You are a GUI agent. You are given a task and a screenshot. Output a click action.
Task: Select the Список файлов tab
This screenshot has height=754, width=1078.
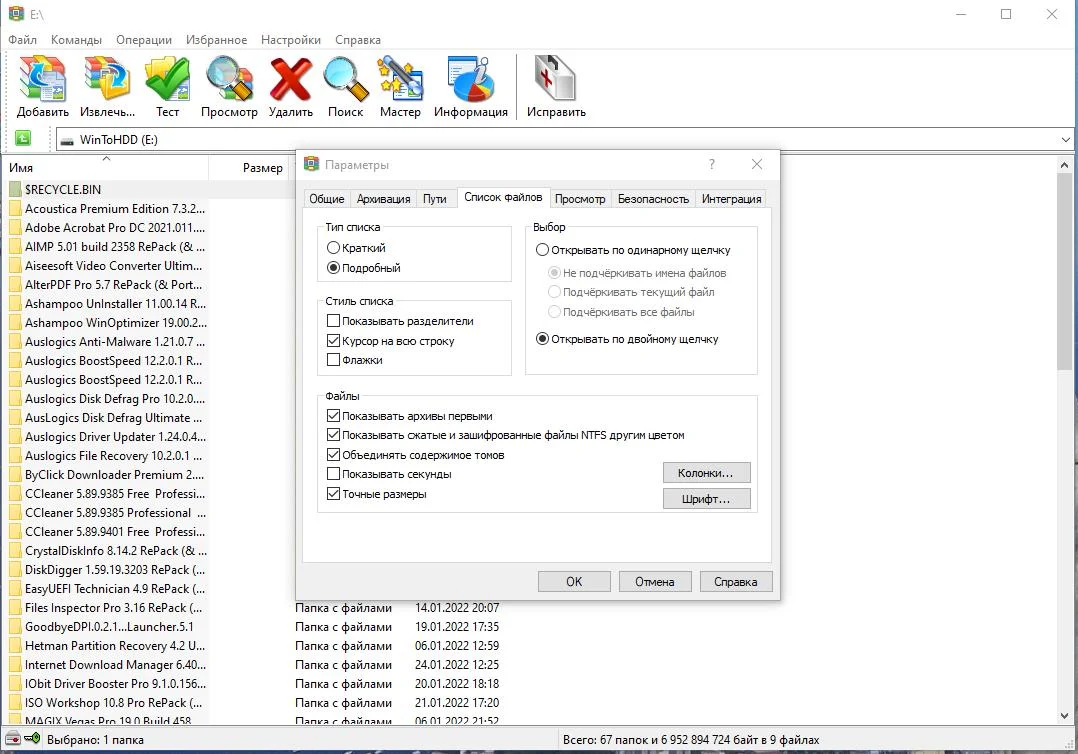coord(503,197)
